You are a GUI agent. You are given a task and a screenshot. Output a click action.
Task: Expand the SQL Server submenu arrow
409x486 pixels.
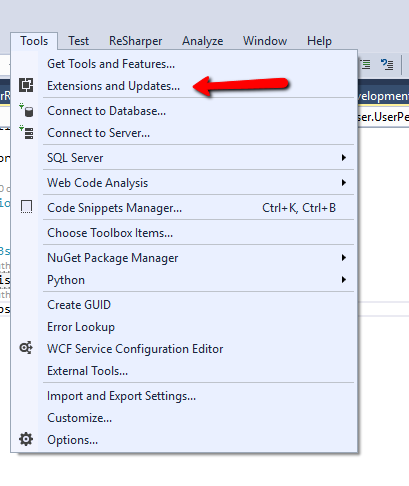(344, 157)
